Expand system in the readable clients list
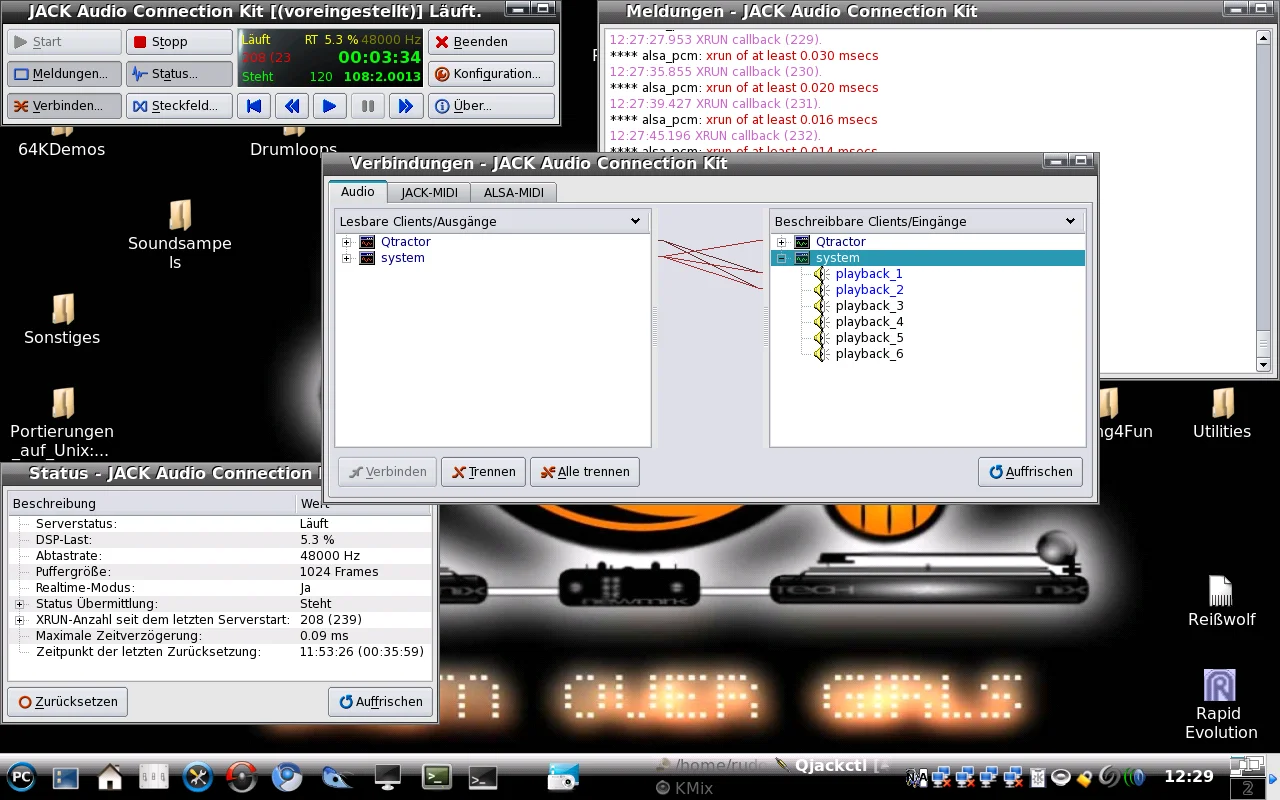 coord(347,258)
